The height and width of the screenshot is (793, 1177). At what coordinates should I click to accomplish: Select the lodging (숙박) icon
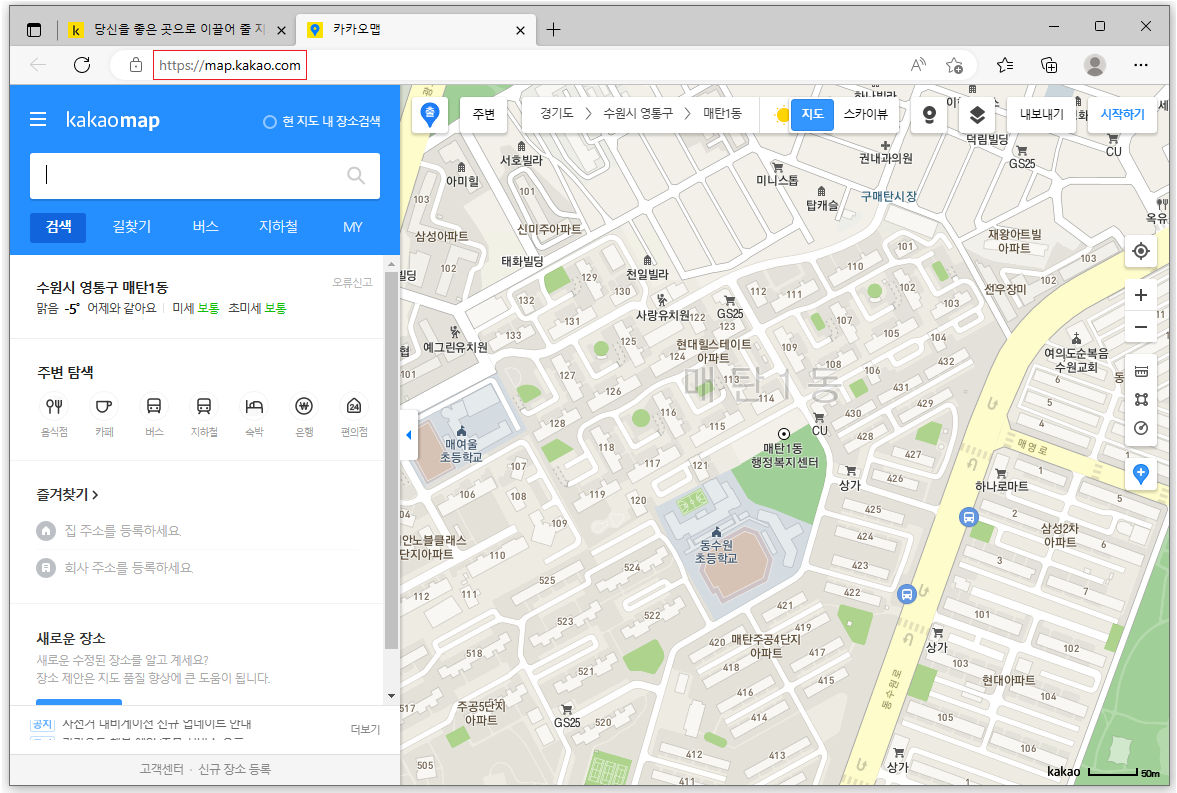pos(254,406)
